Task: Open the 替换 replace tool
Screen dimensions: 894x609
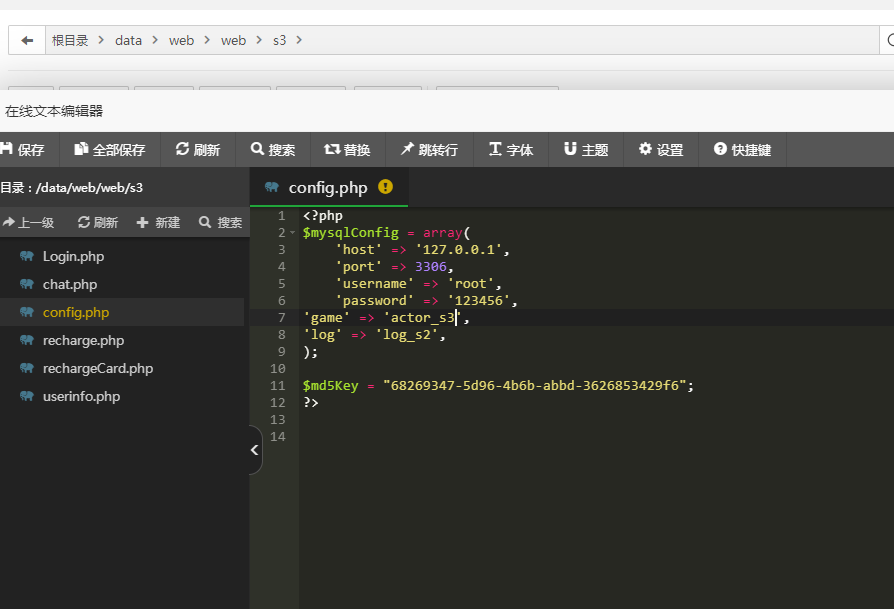Action: click(348, 149)
